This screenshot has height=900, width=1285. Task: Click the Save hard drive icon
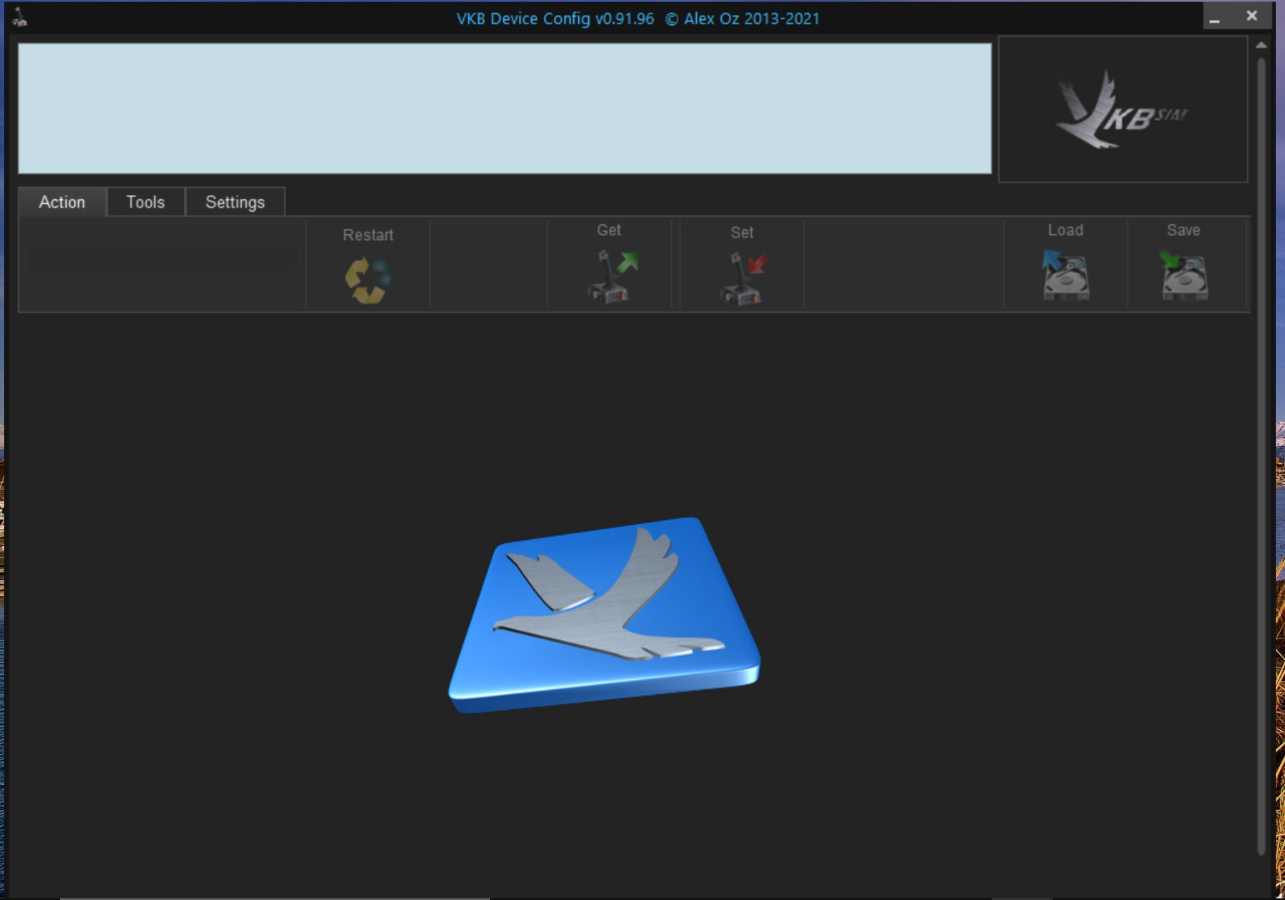click(1184, 276)
